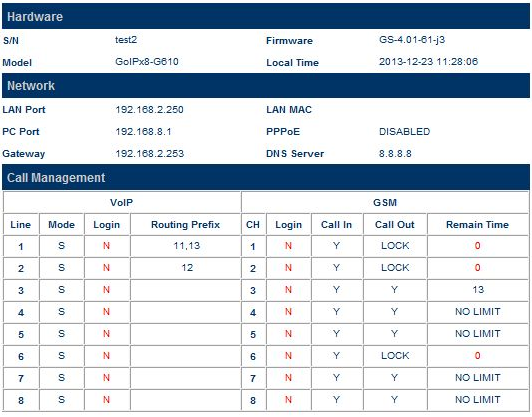Click the Gateway address 192.168.2.253
This screenshot has height=417, width=532.
point(150,154)
